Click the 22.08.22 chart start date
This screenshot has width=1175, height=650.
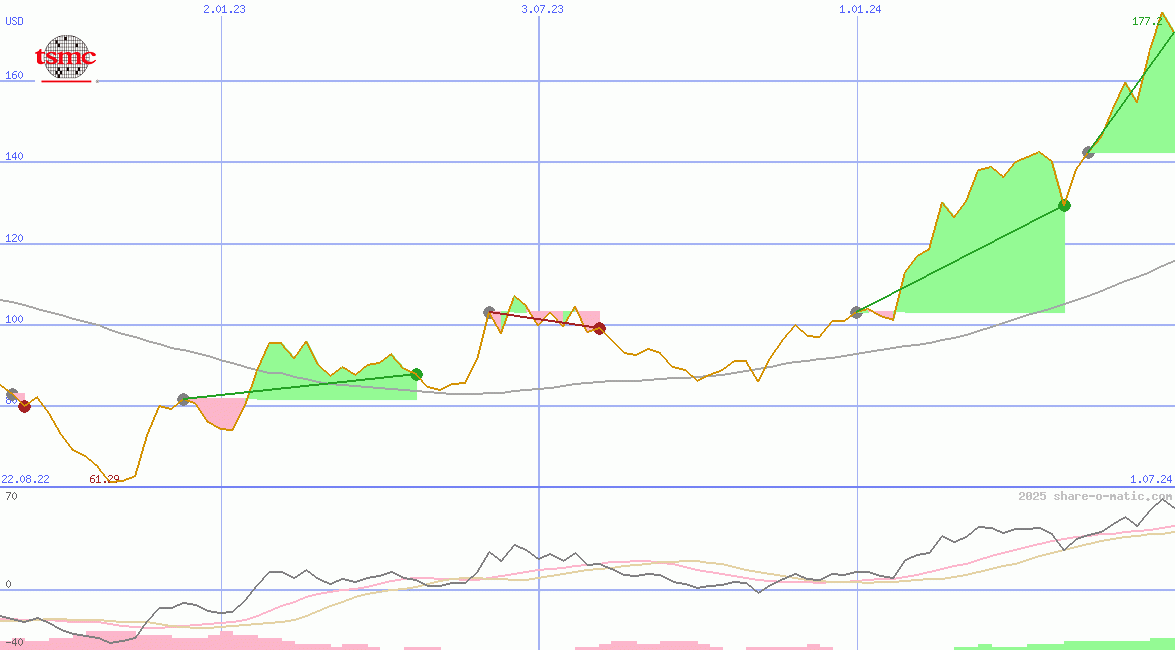tap(25, 479)
